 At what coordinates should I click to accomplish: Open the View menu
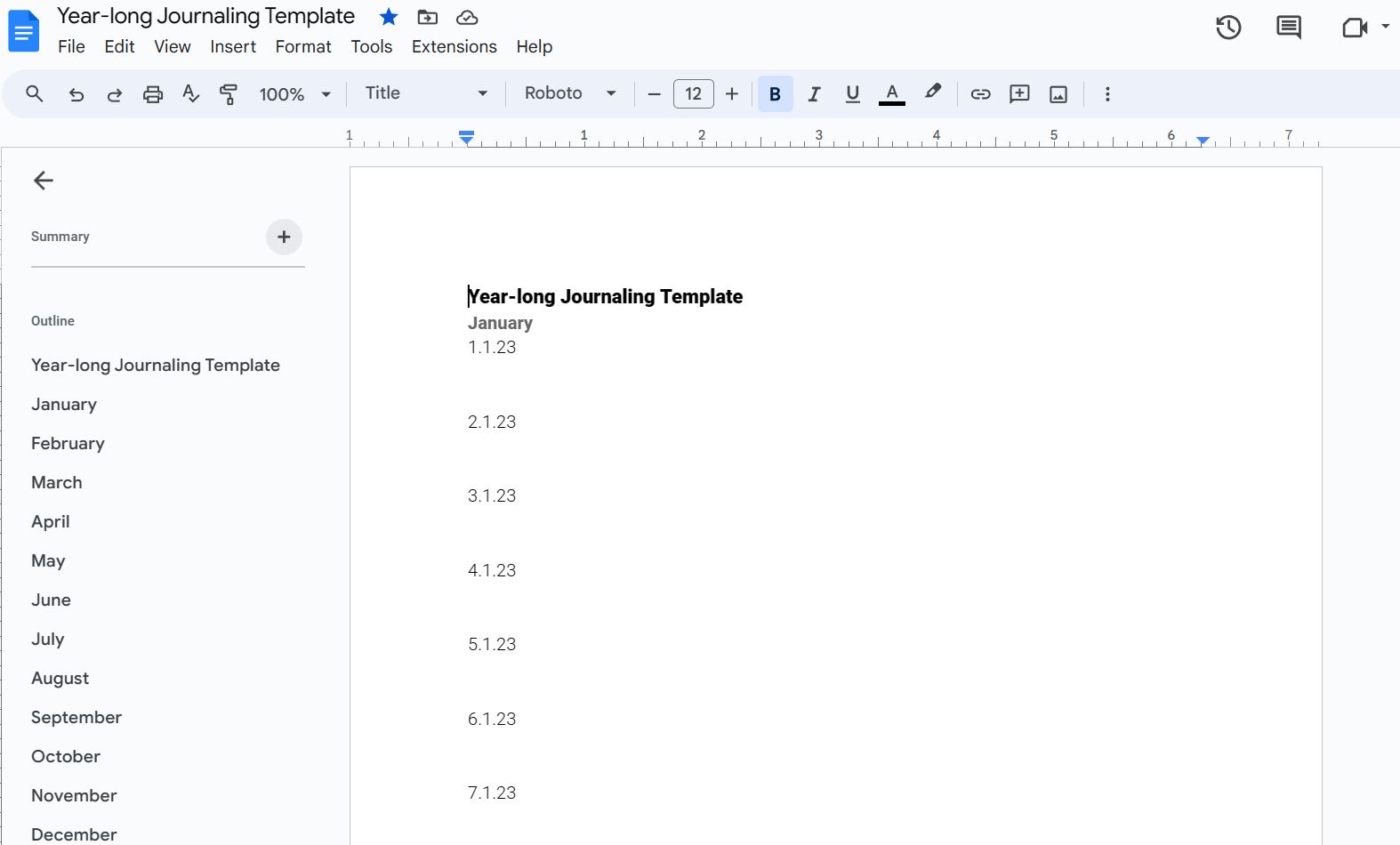click(x=173, y=46)
